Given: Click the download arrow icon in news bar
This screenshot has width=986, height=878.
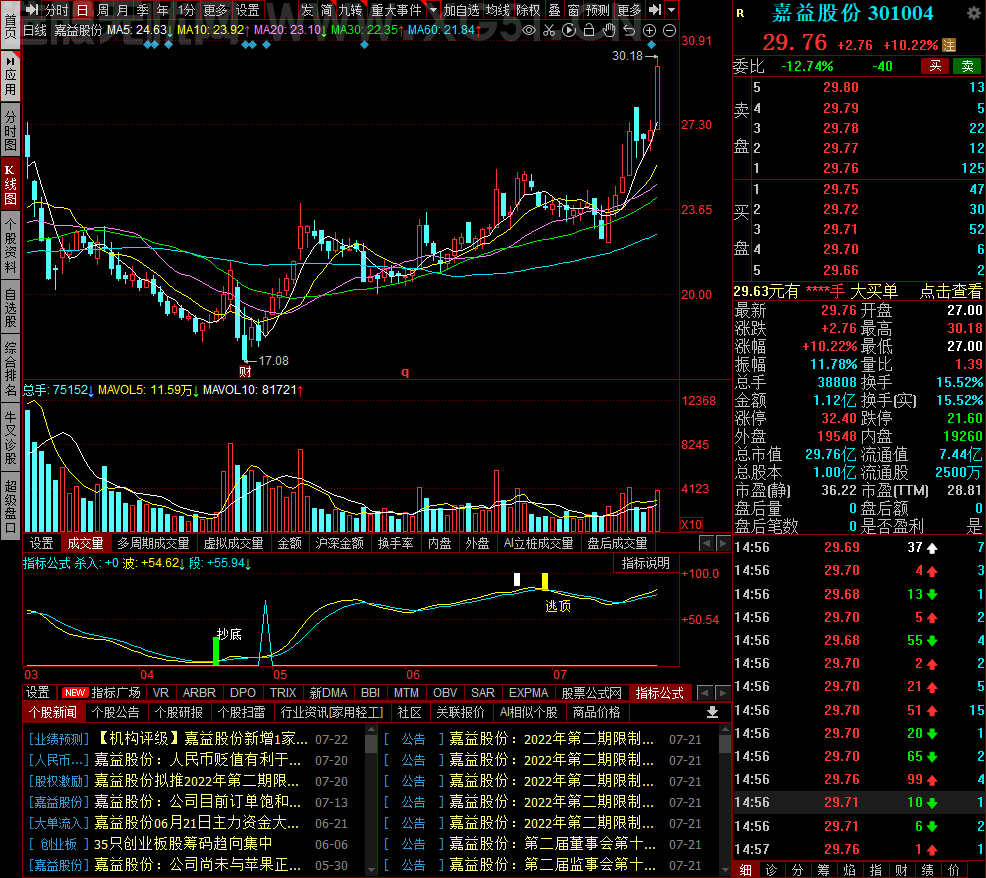Looking at the screenshot, I should tap(712, 712).
